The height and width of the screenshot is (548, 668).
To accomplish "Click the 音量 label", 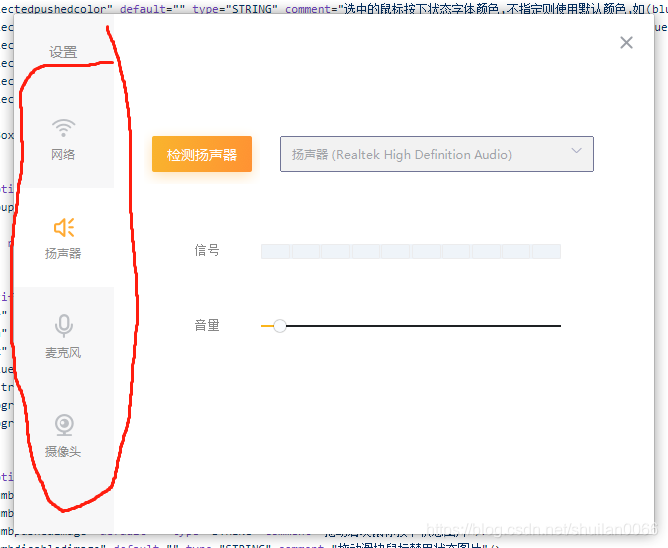I will click(x=207, y=326).
